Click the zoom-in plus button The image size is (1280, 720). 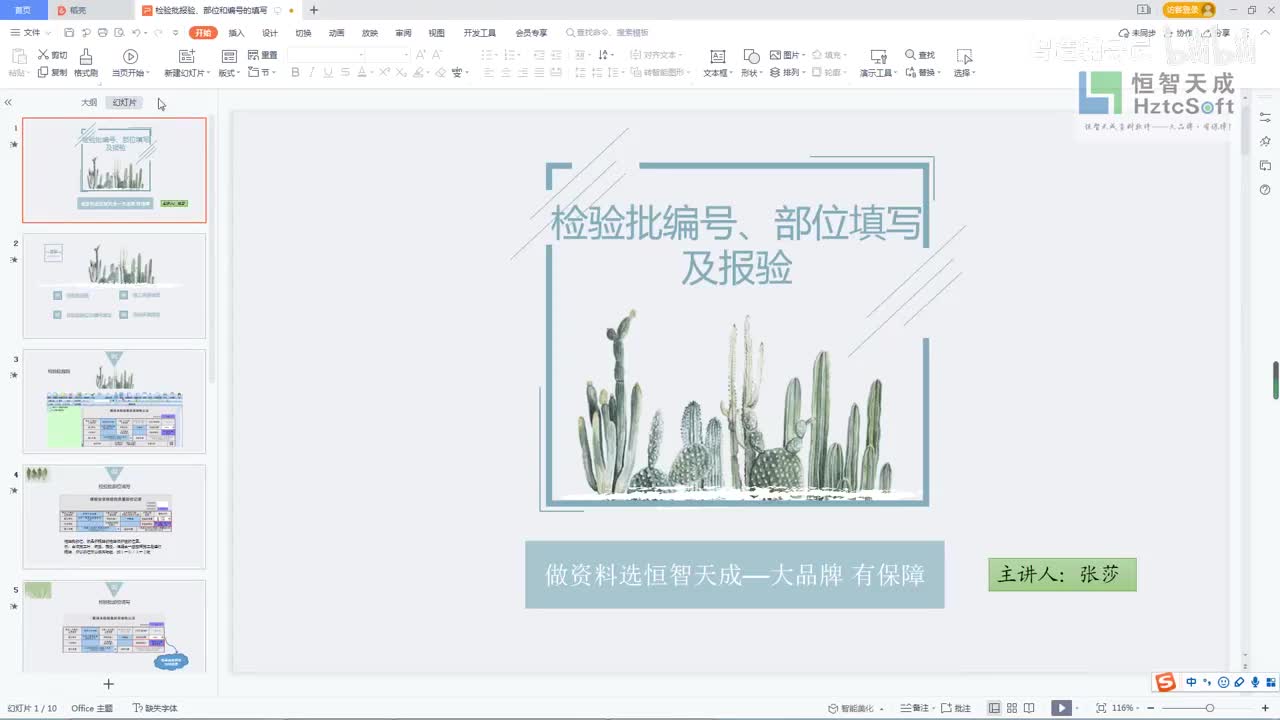click(x=1266, y=708)
